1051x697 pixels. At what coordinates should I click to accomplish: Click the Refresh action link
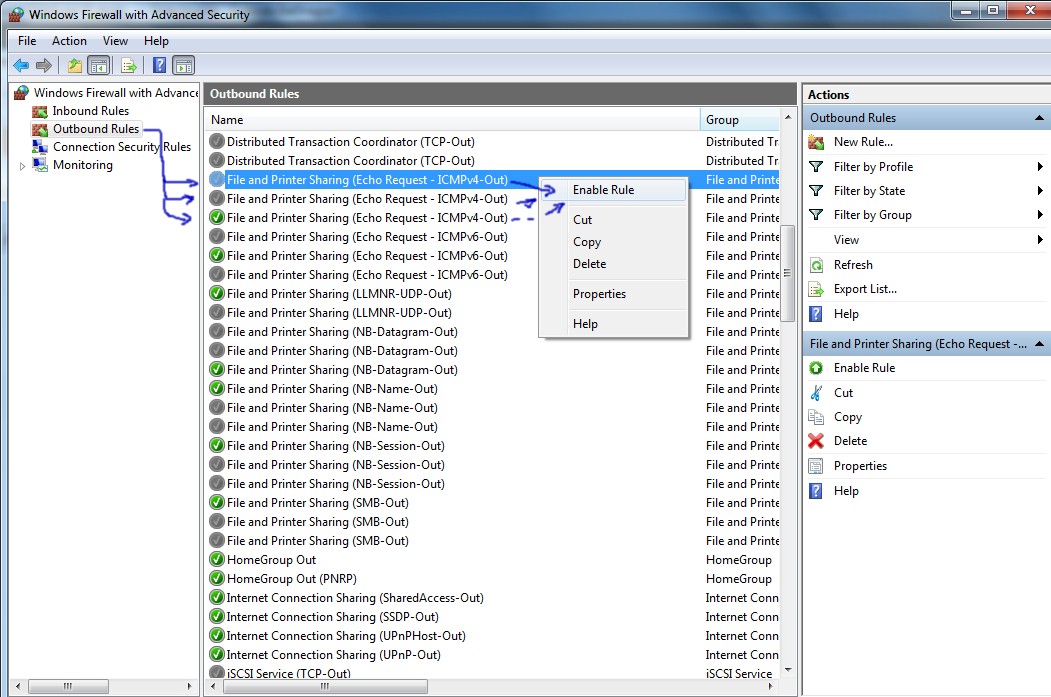coord(853,265)
